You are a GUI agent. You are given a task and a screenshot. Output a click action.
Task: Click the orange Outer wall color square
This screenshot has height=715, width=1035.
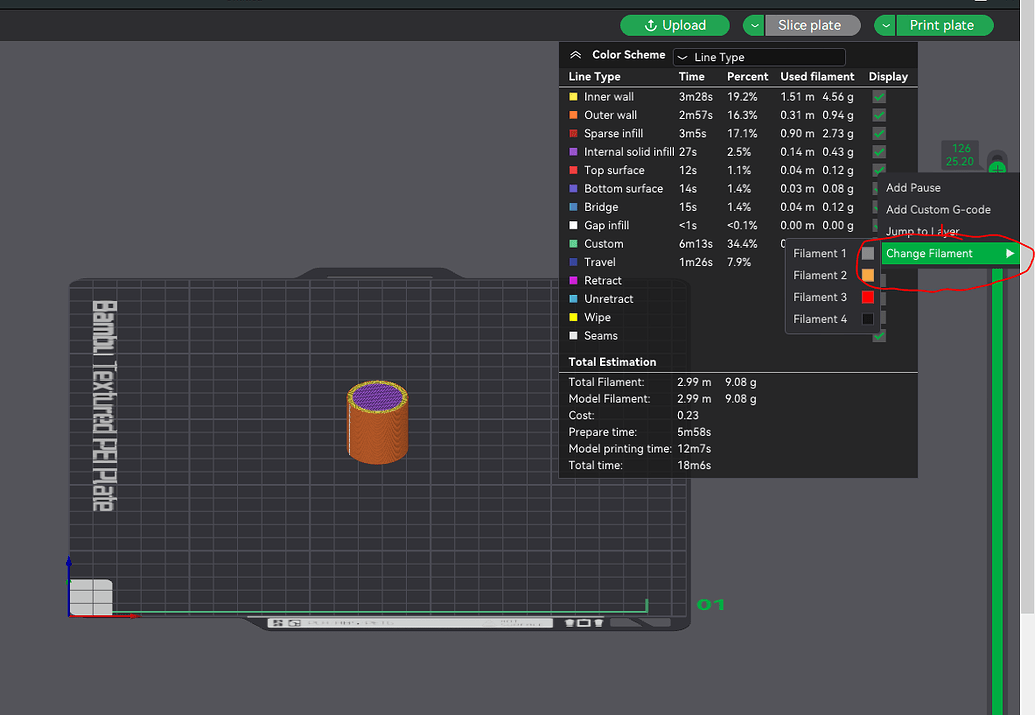click(573, 116)
